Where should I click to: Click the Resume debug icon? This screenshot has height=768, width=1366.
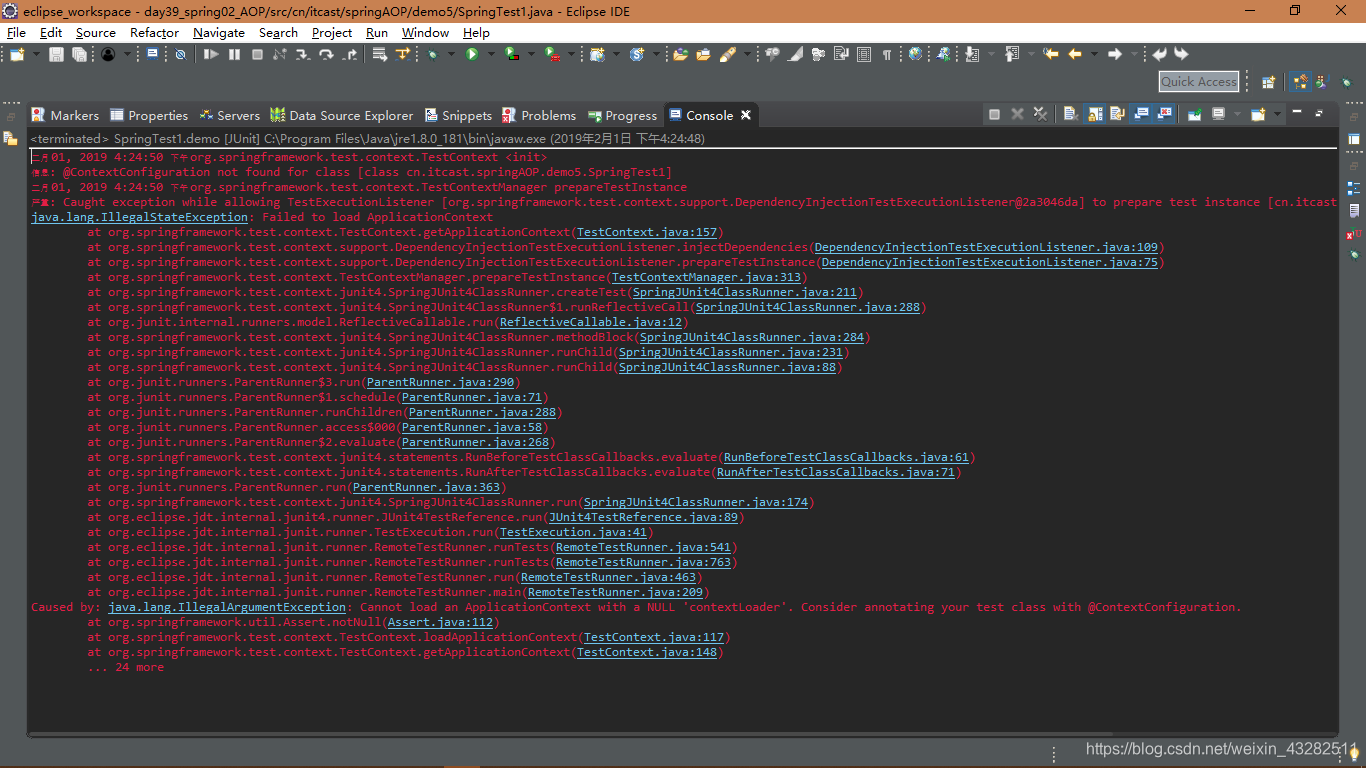pyautogui.click(x=211, y=54)
